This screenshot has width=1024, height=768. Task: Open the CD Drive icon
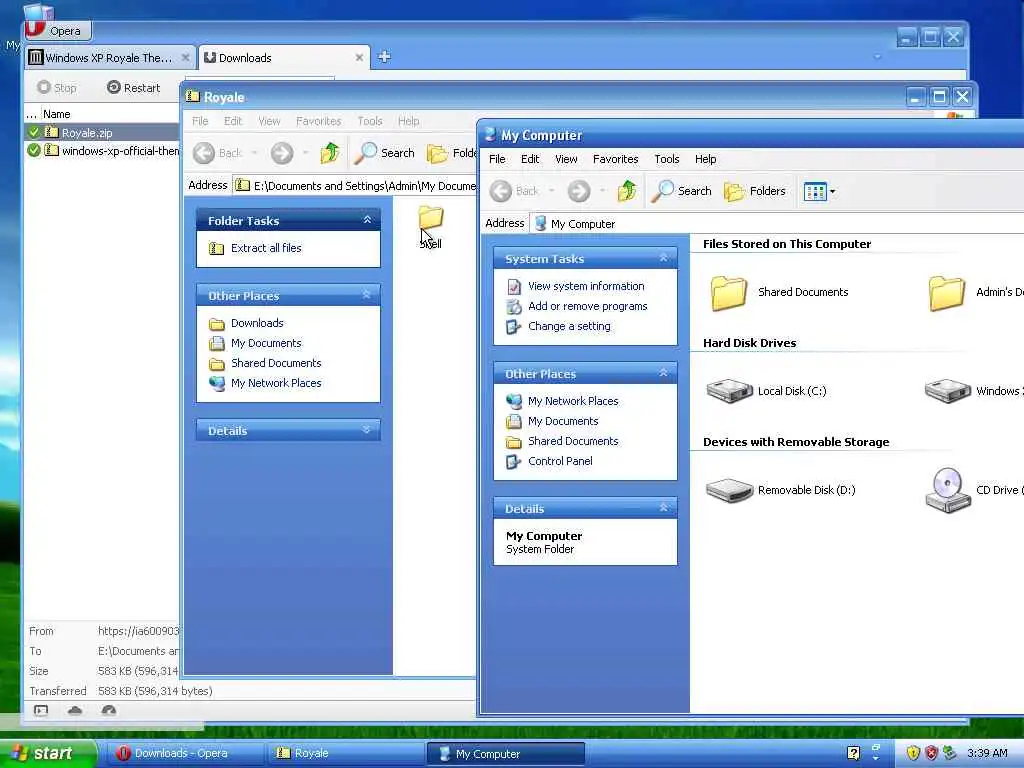(x=948, y=490)
